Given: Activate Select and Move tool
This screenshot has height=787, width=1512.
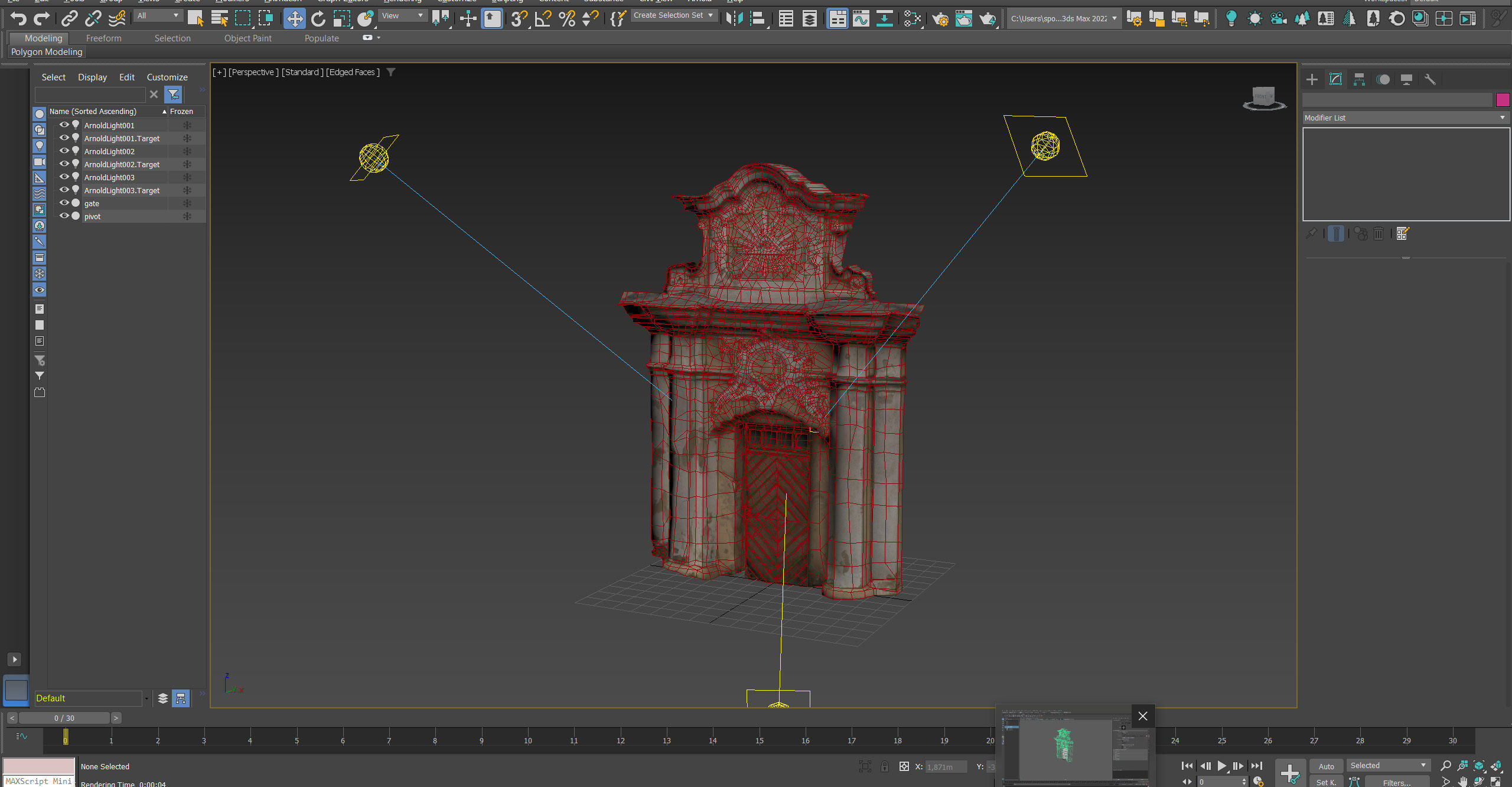Looking at the screenshot, I should [294, 19].
